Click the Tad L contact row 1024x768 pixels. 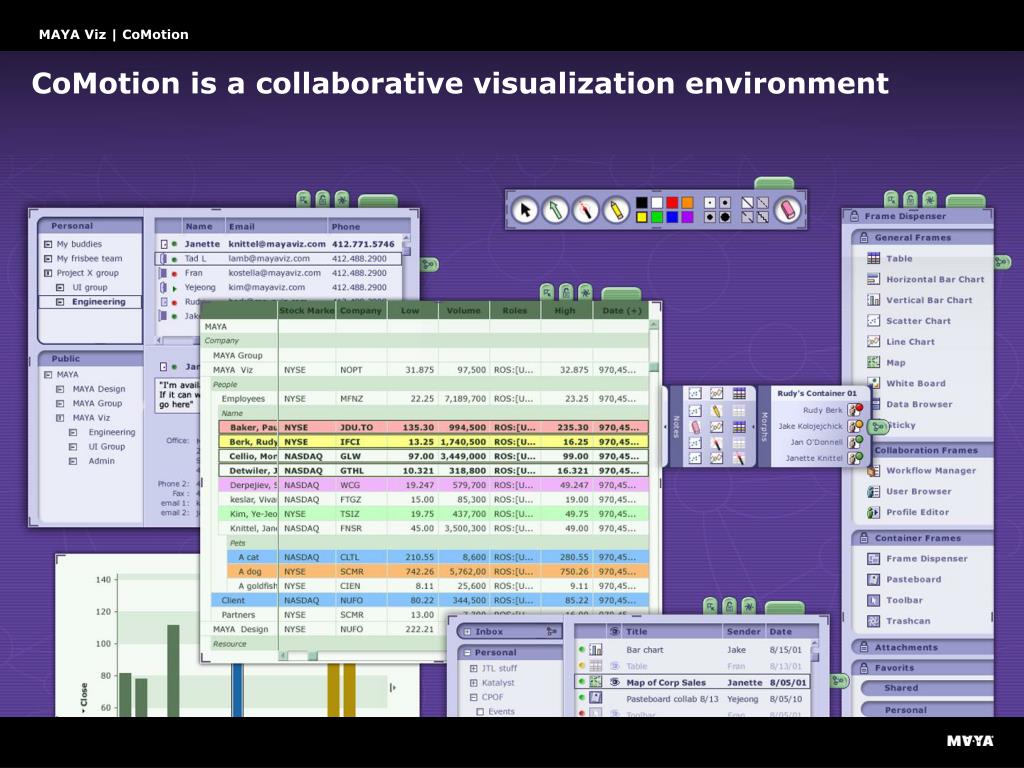tap(278, 259)
